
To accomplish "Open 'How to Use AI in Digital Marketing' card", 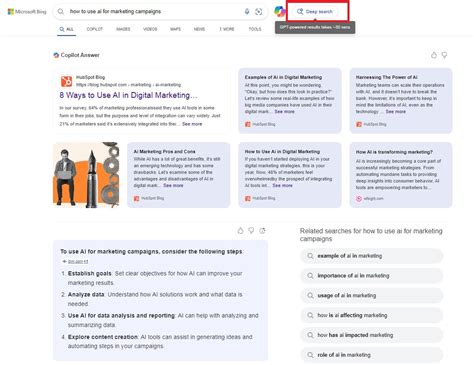I will [290, 175].
